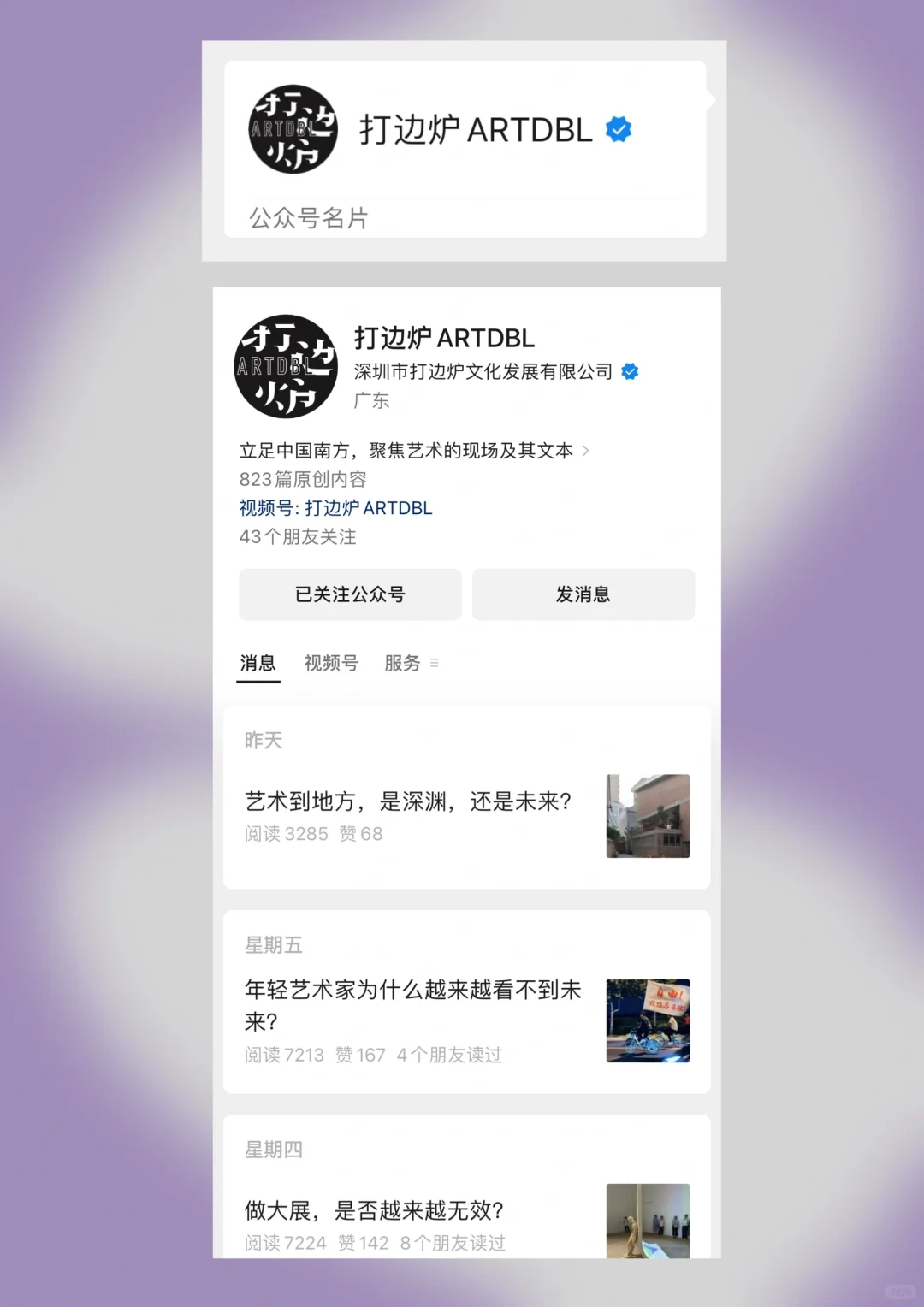Click the 43个朋友关注 text
Viewport: 924px width, 1307px height.
pos(298,536)
